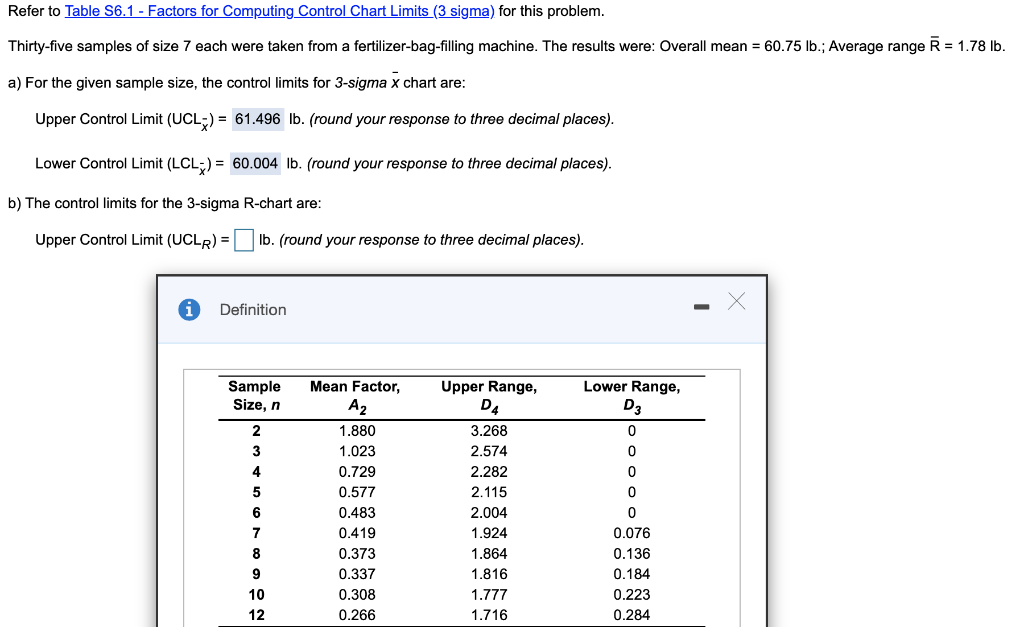The height and width of the screenshot is (627, 1024).
Task: Click lower range 0.223 for sample size 10
Action: coord(632,594)
